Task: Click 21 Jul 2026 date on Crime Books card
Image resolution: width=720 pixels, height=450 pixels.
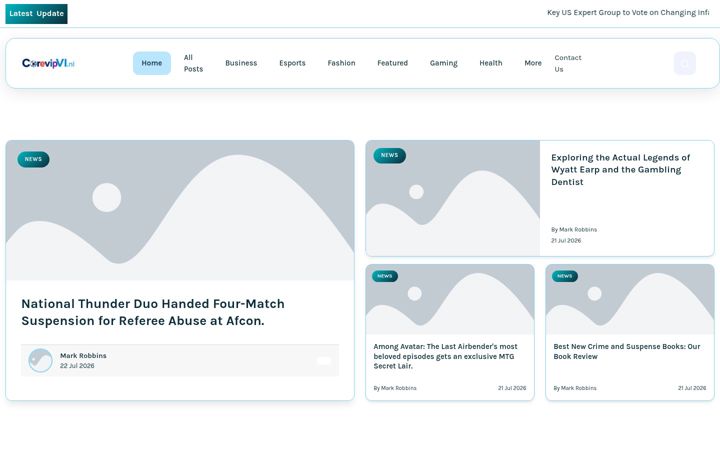Action: point(692,388)
